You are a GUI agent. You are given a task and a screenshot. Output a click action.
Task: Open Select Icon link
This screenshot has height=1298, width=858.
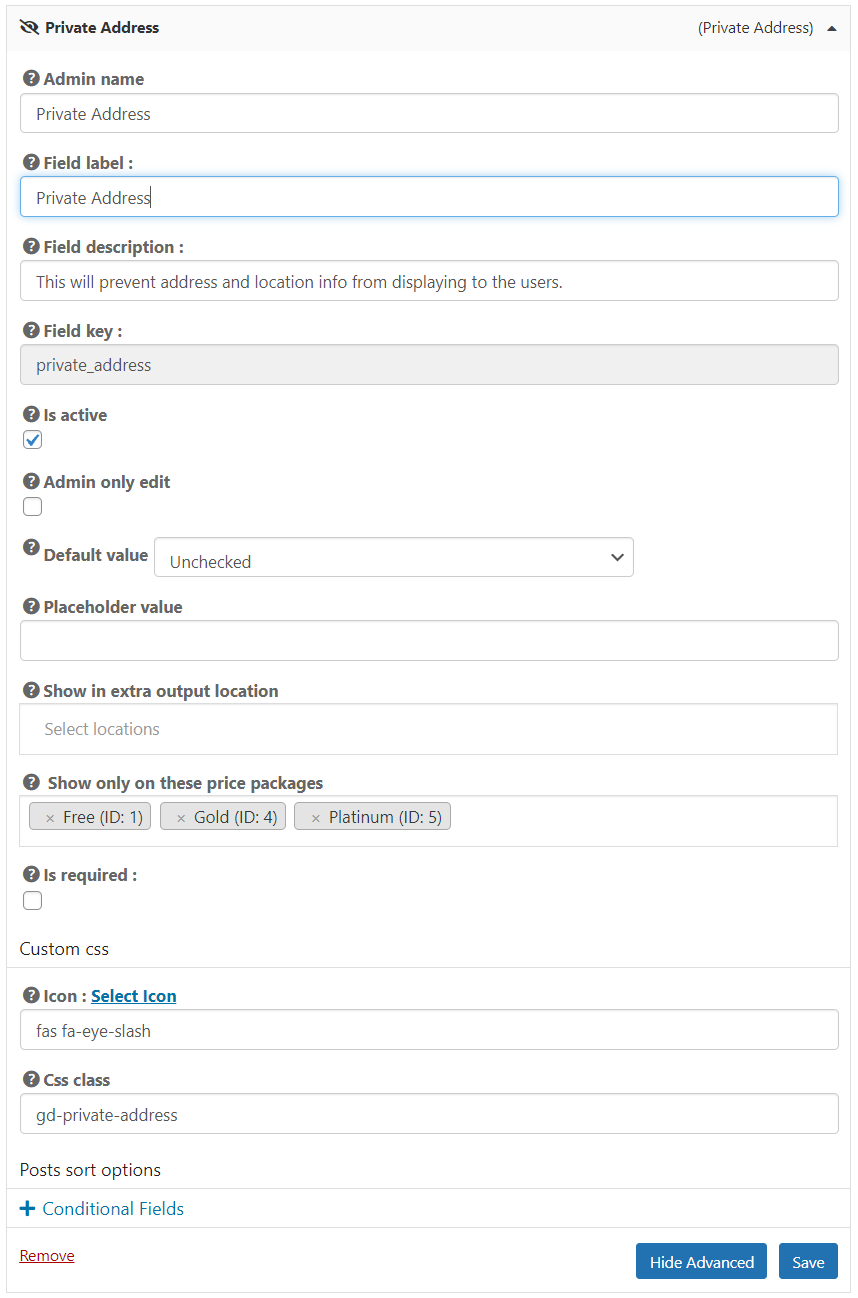tap(133, 995)
